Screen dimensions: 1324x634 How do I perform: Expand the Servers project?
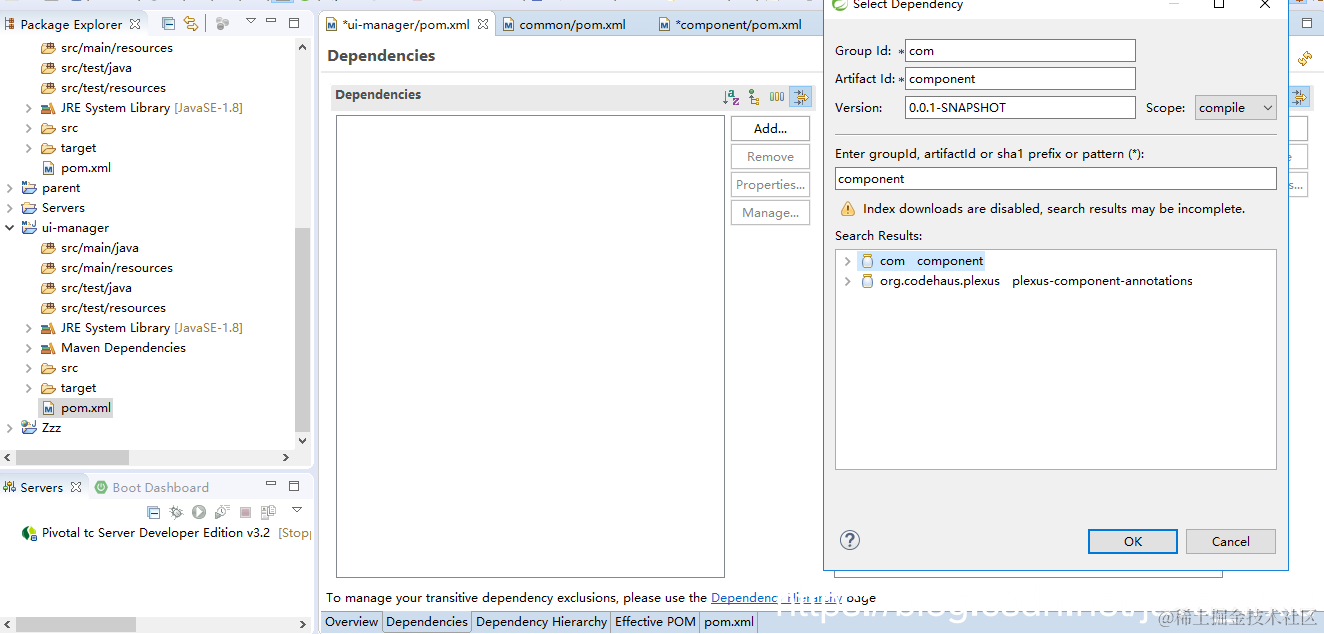10,208
